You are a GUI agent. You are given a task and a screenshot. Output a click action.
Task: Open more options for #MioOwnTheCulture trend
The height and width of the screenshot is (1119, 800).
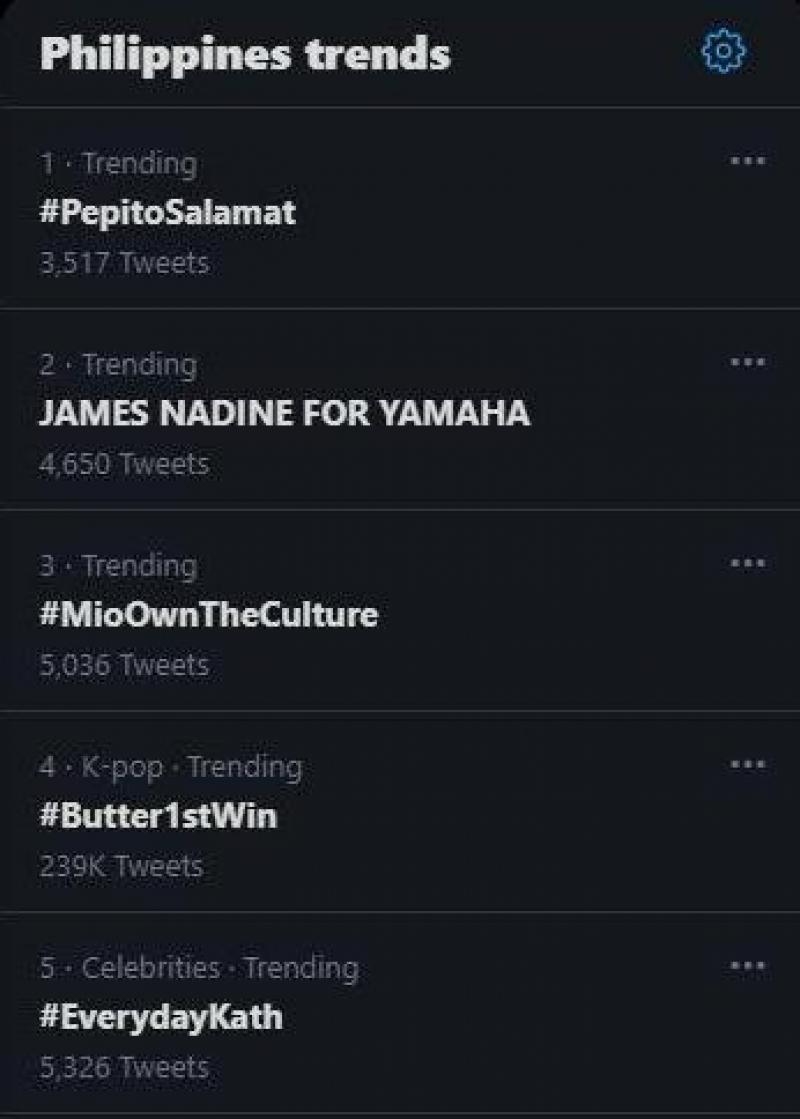[x=747, y=563]
